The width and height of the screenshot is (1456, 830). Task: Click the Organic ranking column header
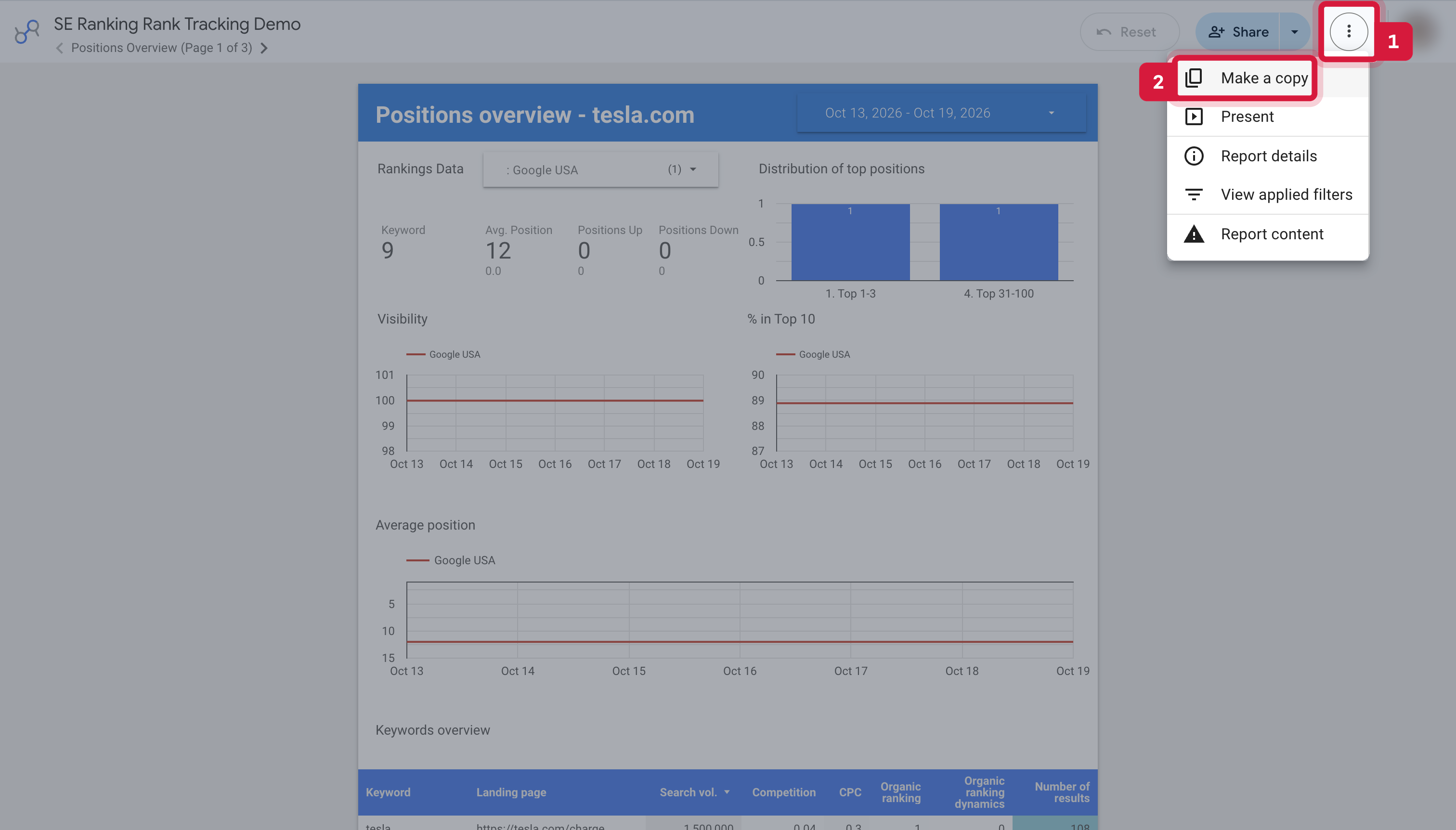(901, 792)
